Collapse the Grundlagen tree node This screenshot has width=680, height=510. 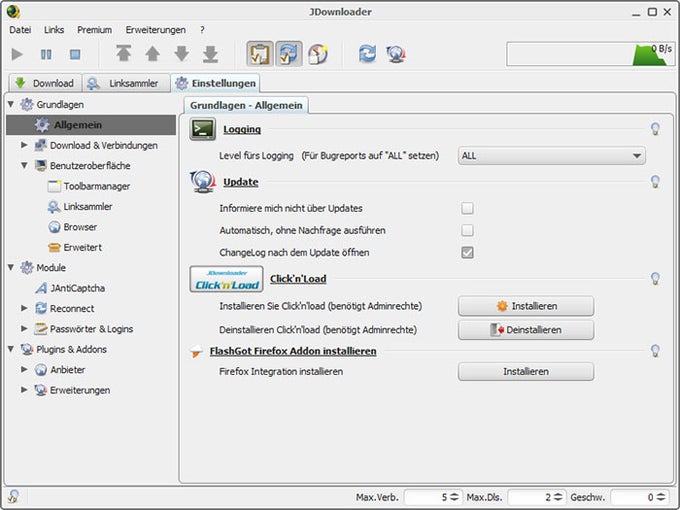coord(11,105)
